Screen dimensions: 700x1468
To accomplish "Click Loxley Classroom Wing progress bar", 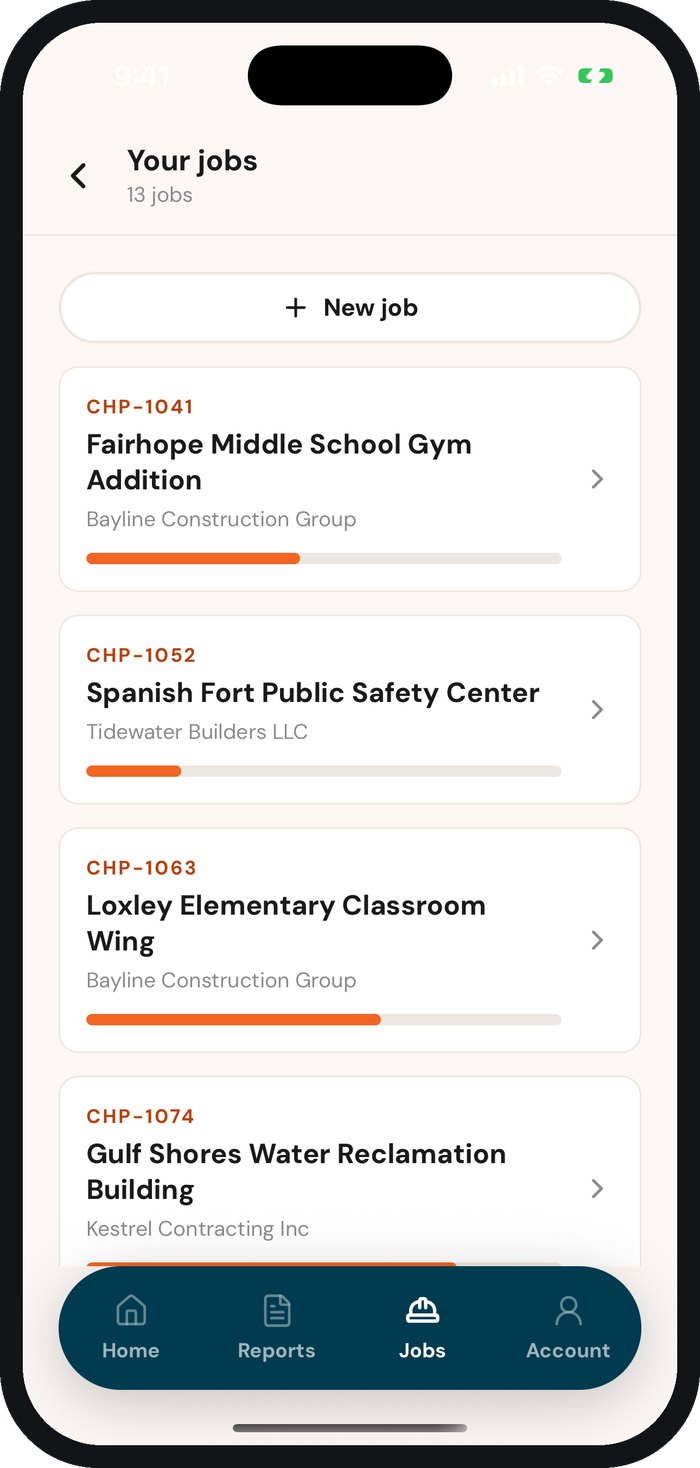I will click(x=324, y=1019).
